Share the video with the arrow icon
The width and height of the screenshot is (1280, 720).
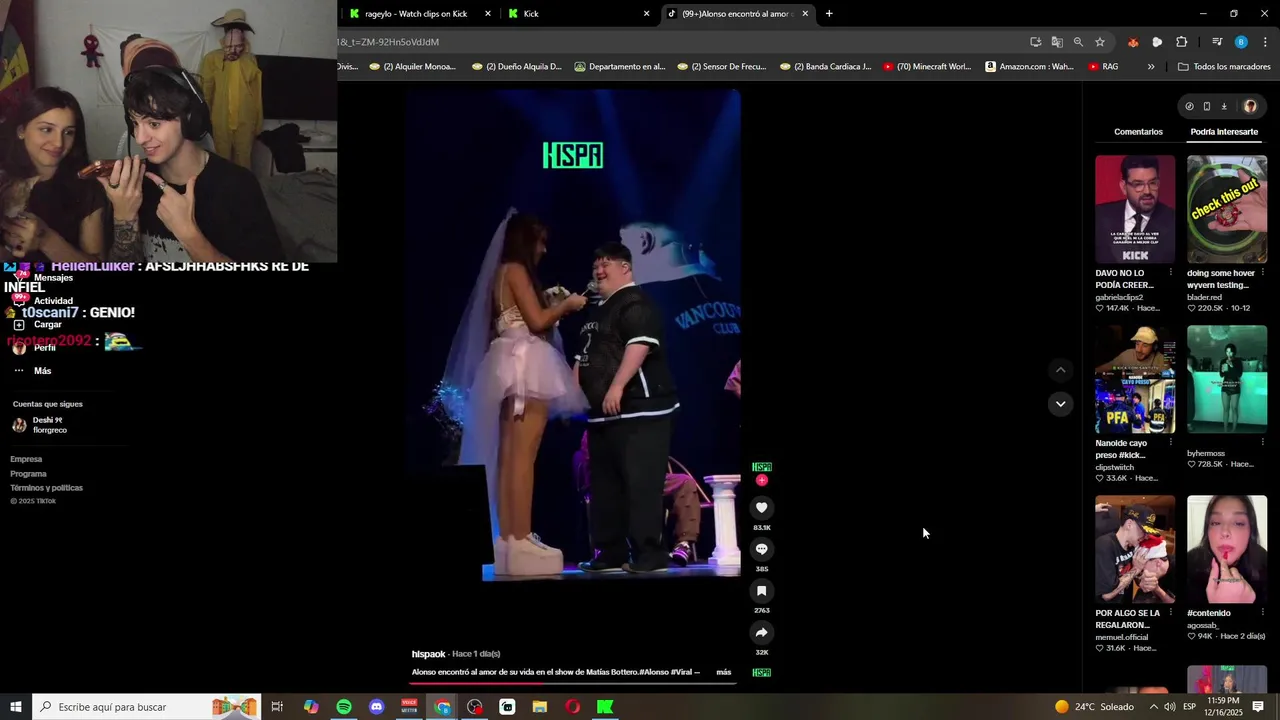pos(761,632)
